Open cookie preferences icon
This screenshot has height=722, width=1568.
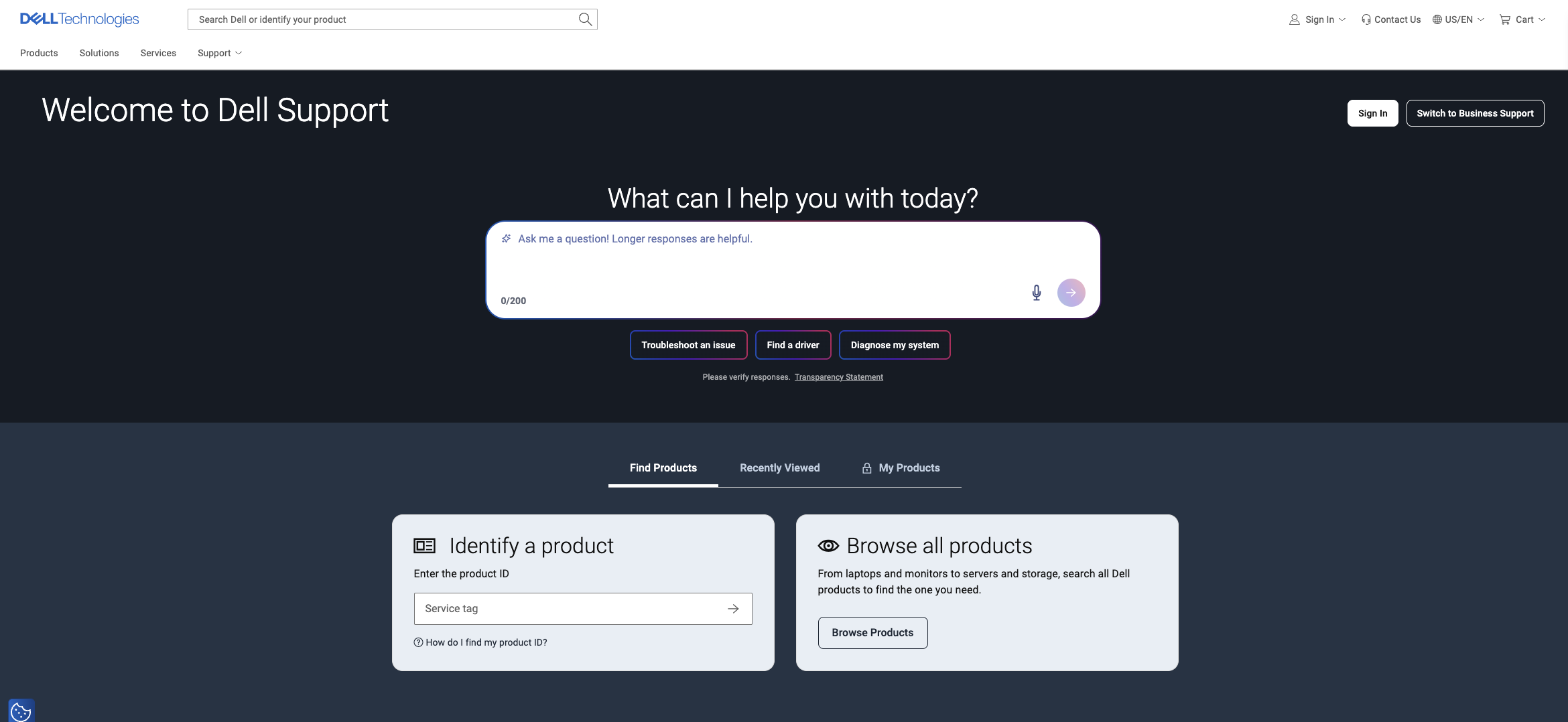(21, 711)
